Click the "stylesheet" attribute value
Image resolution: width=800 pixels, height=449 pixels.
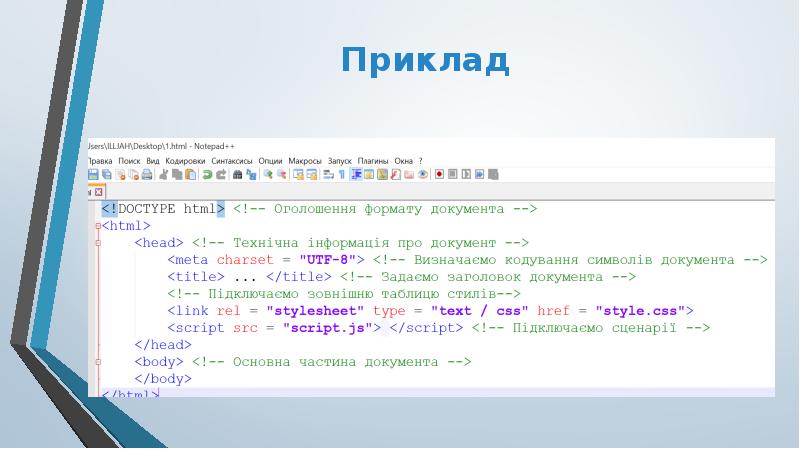point(315,311)
